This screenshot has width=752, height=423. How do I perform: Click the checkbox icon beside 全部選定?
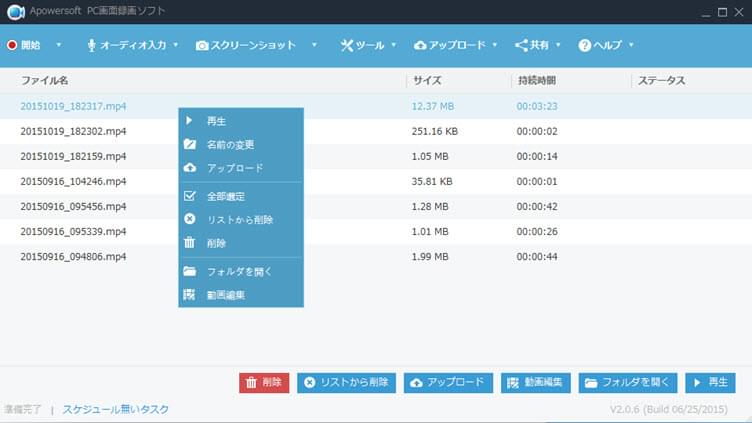(x=190, y=195)
